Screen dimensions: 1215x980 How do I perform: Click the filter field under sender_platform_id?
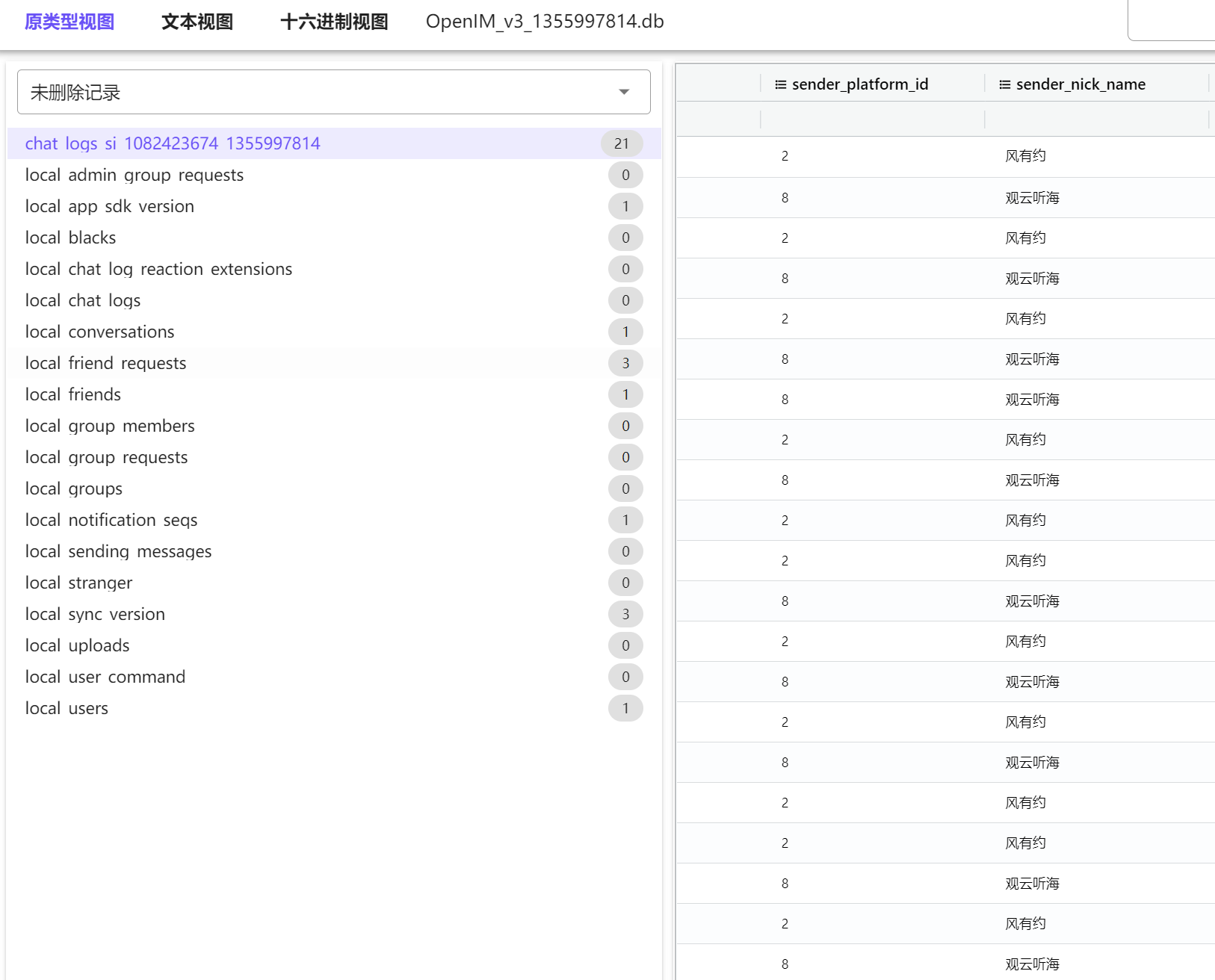[873, 120]
